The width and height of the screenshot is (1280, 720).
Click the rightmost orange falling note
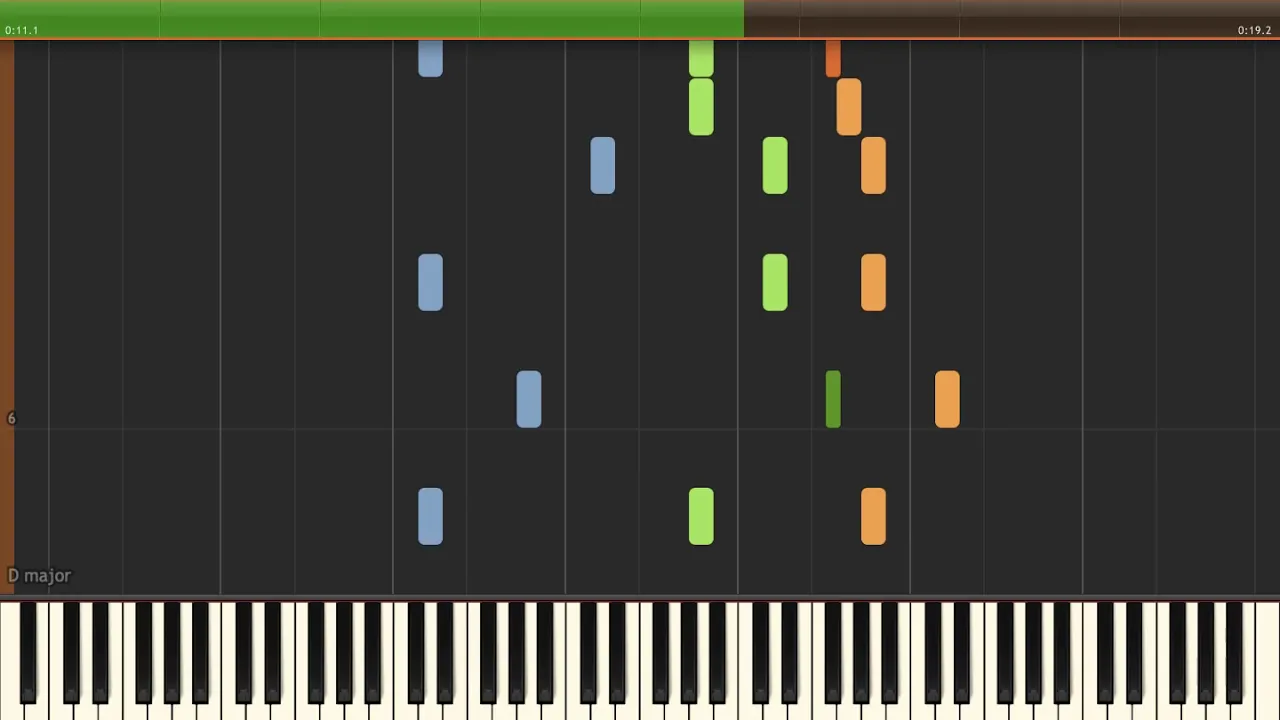(947, 399)
